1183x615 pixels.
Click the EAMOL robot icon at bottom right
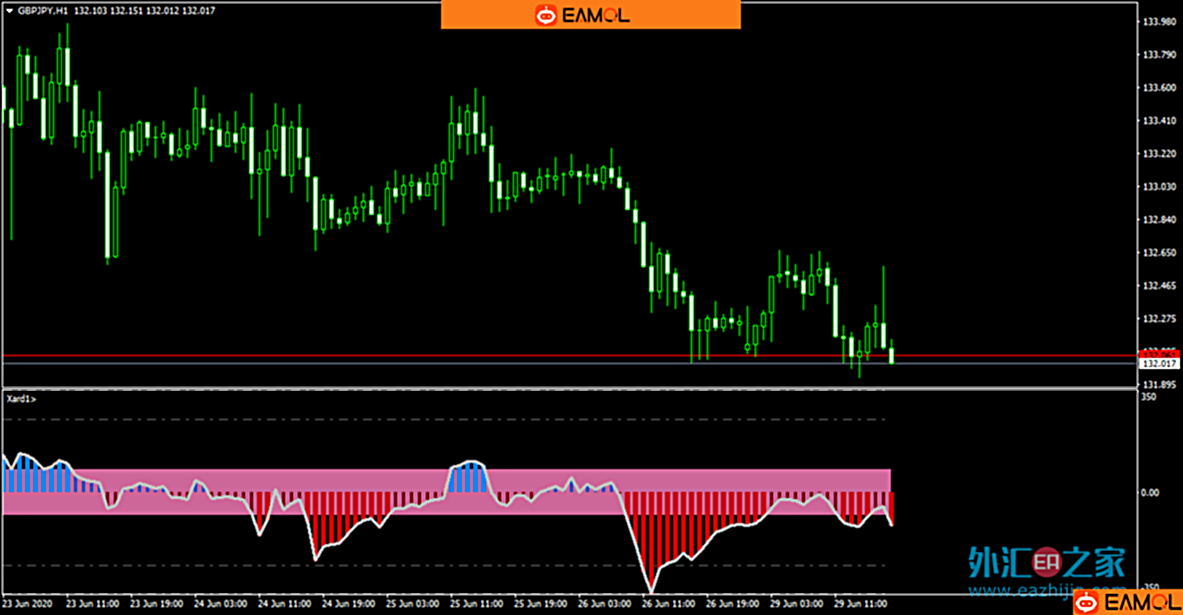[x=1085, y=602]
